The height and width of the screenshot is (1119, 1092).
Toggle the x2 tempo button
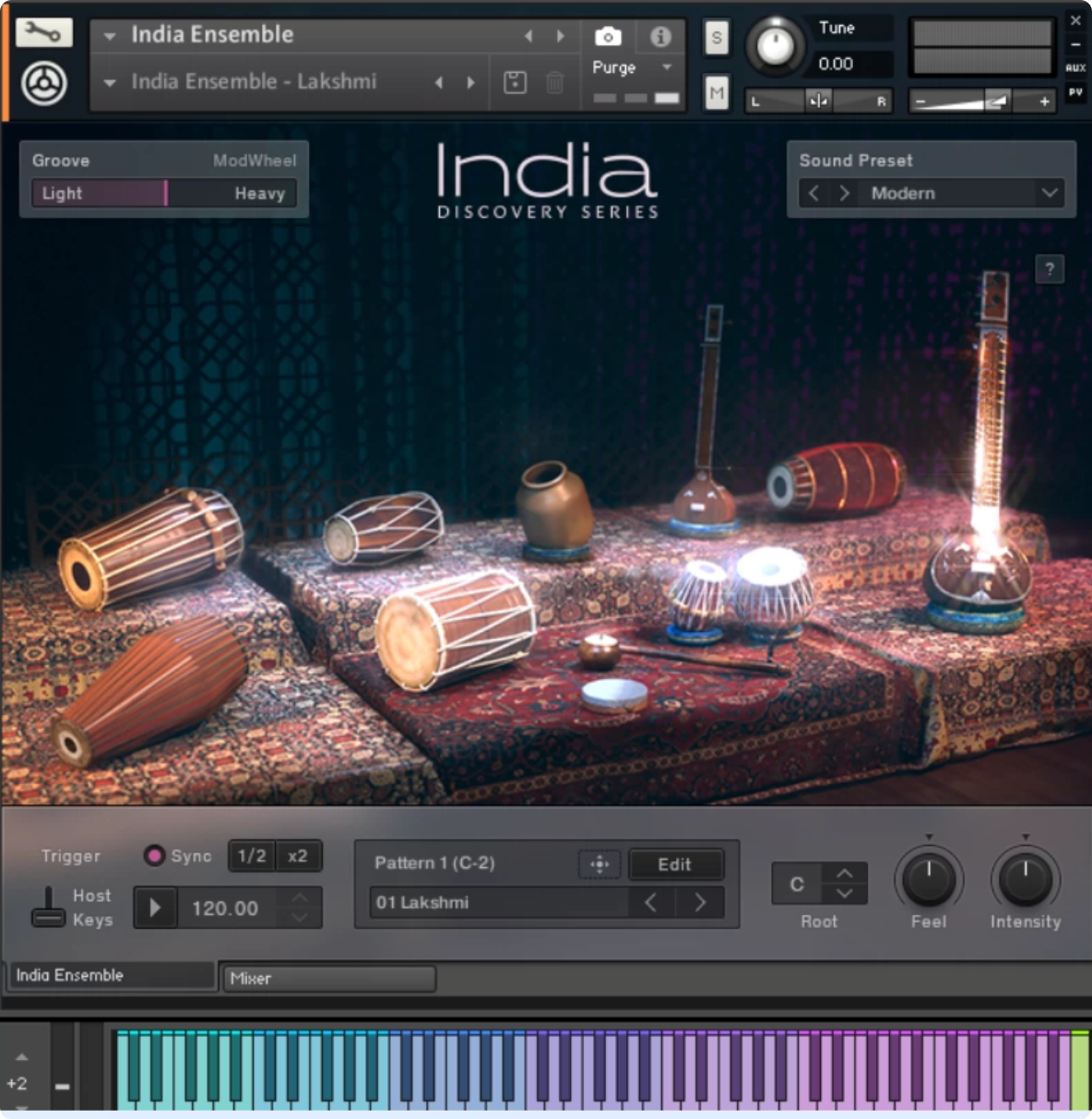(298, 856)
